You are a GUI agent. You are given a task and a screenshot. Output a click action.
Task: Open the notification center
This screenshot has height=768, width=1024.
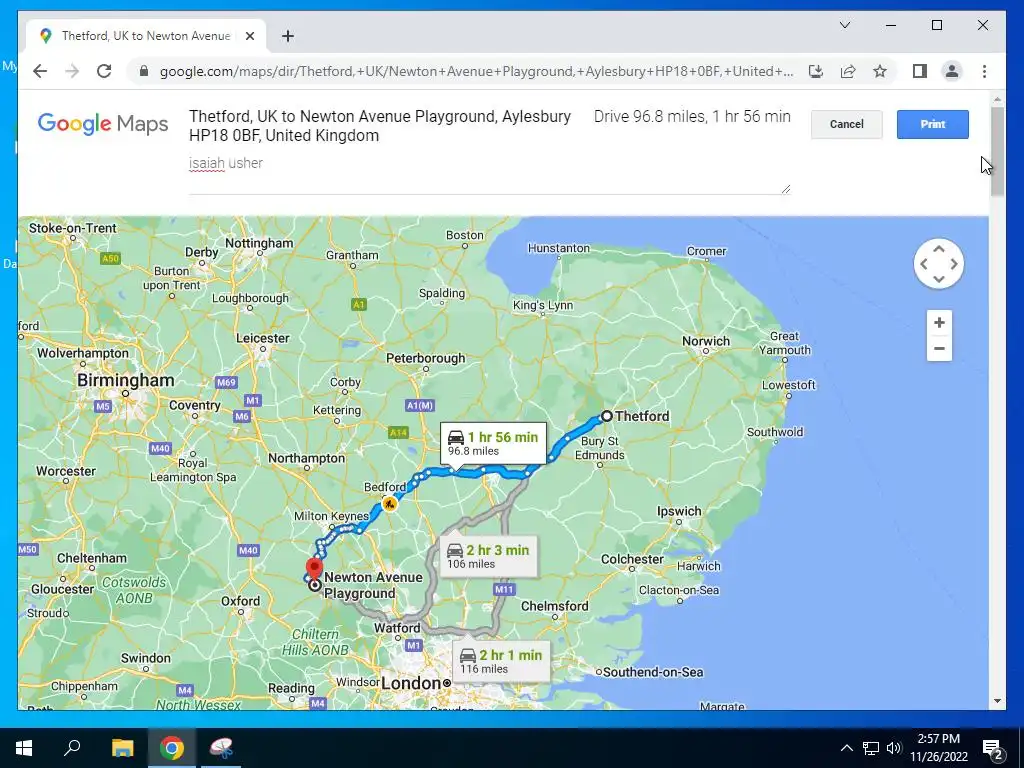pos(993,748)
